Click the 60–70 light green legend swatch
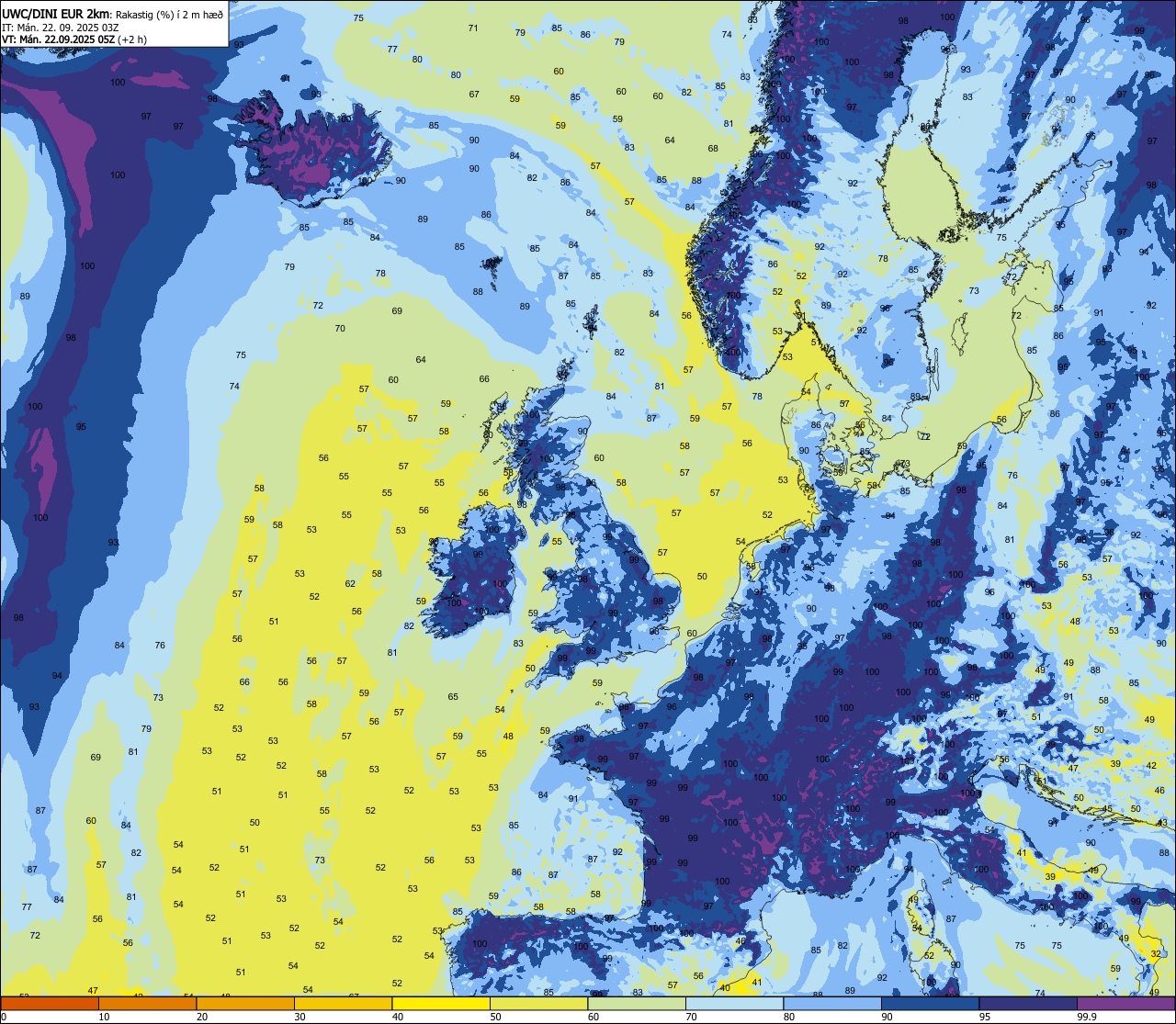This screenshot has width=1176, height=1024. (637, 1004)
